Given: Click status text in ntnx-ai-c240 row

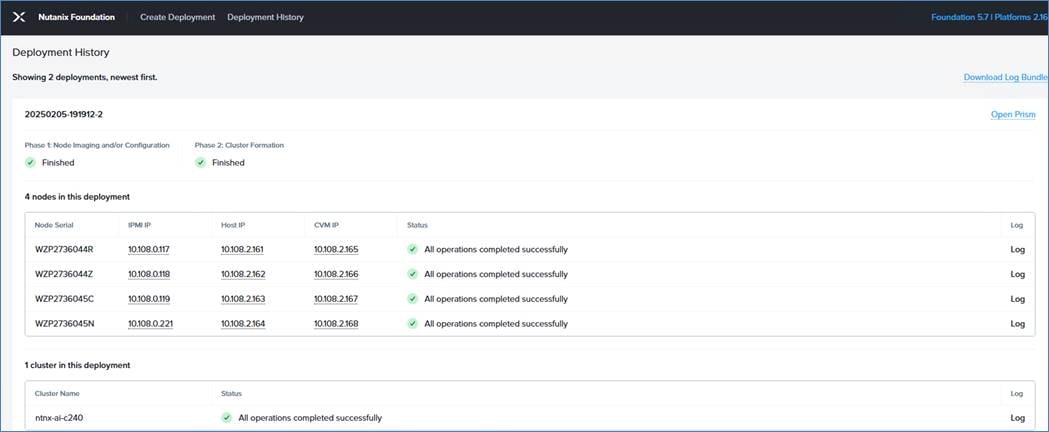Looking at the screenshot, I should (x=310, y=418).
